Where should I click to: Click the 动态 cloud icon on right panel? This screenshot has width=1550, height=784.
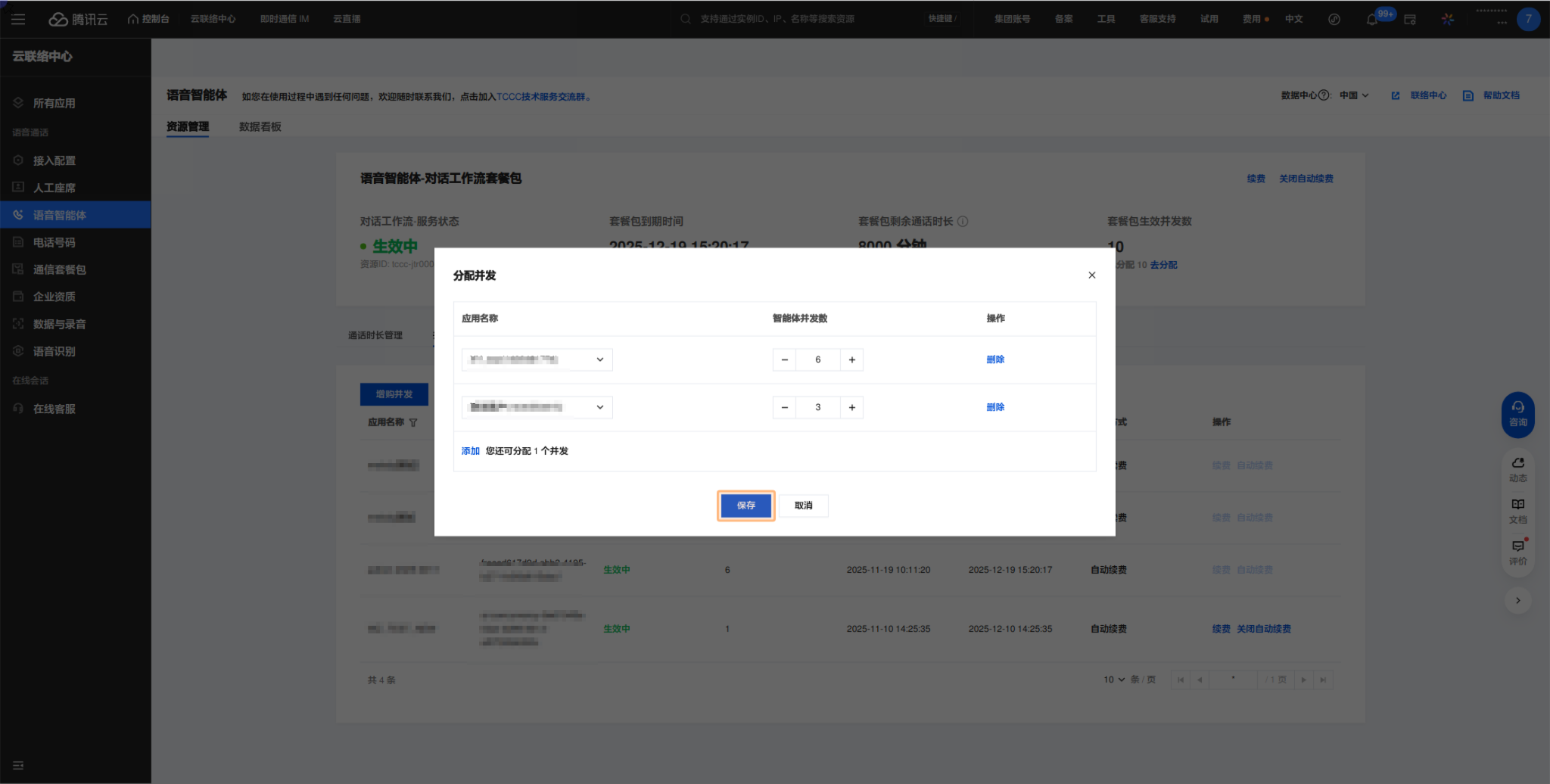point(1517,469)
